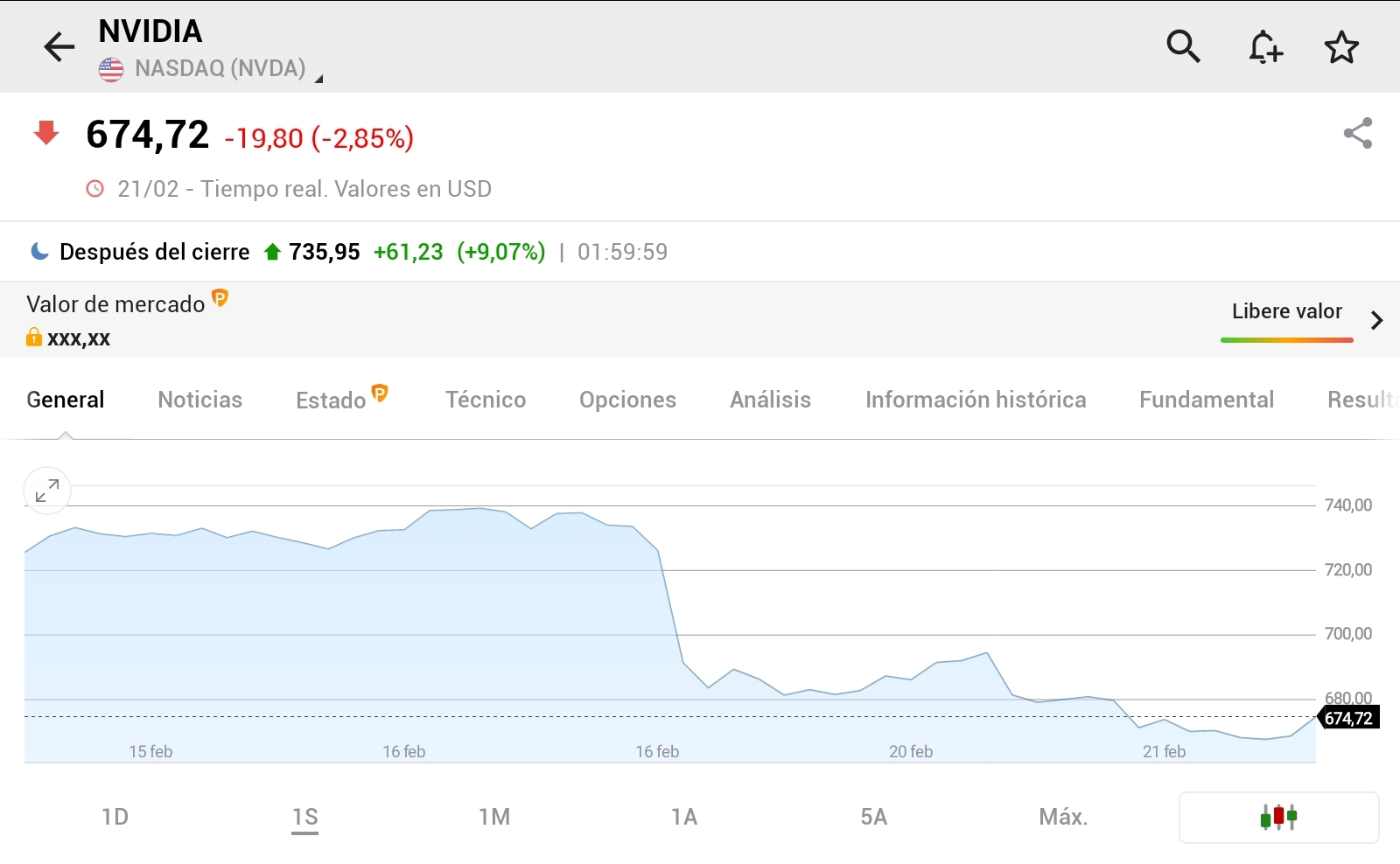Tap the after-hours price 735,95
This screenshot has height=864, width=1400.
point(325,252)
